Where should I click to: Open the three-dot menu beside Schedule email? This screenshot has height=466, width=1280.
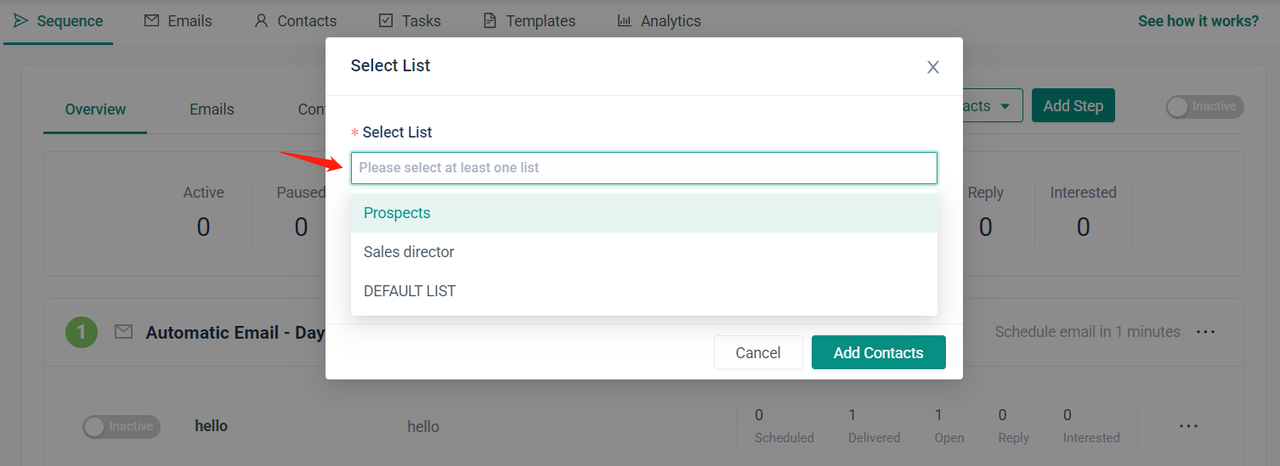tap(1205, 332)
